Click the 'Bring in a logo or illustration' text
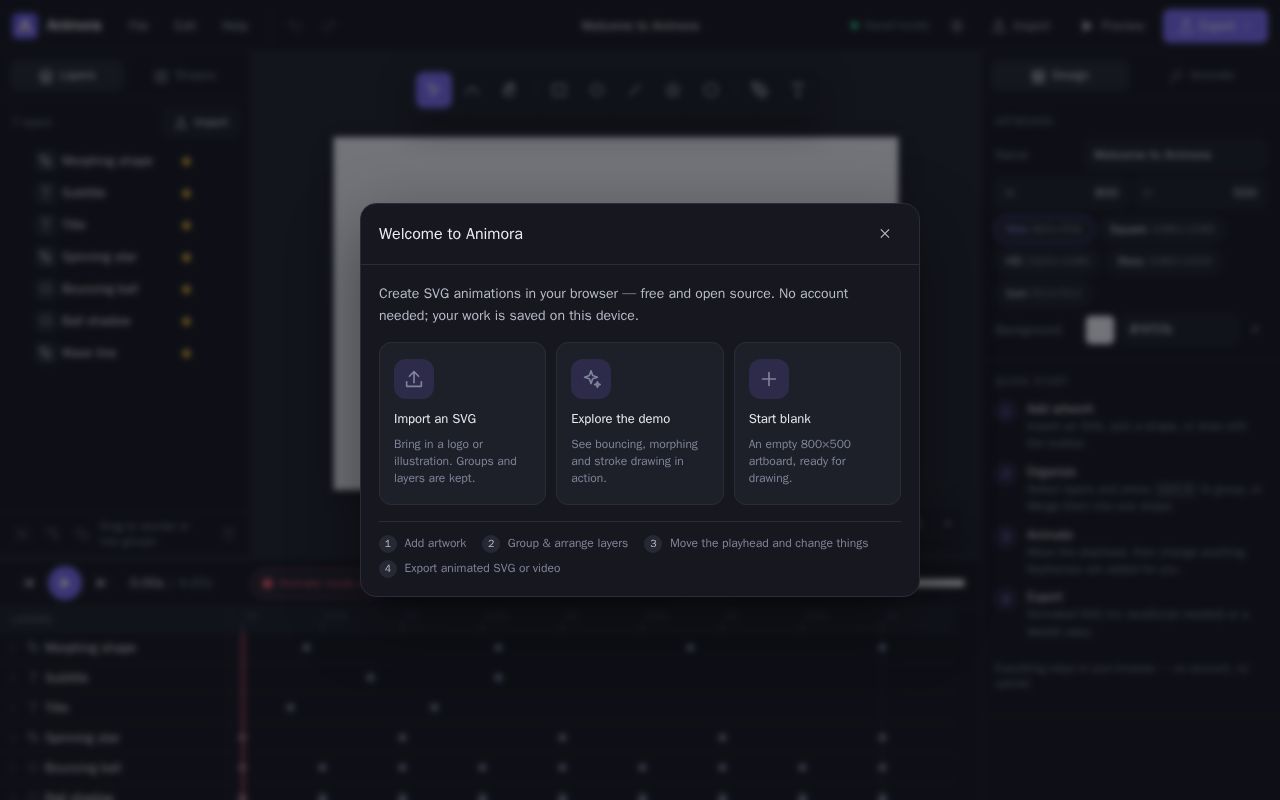The height and width of the screenshot is (800, 1280). click(x=456, y=461)
